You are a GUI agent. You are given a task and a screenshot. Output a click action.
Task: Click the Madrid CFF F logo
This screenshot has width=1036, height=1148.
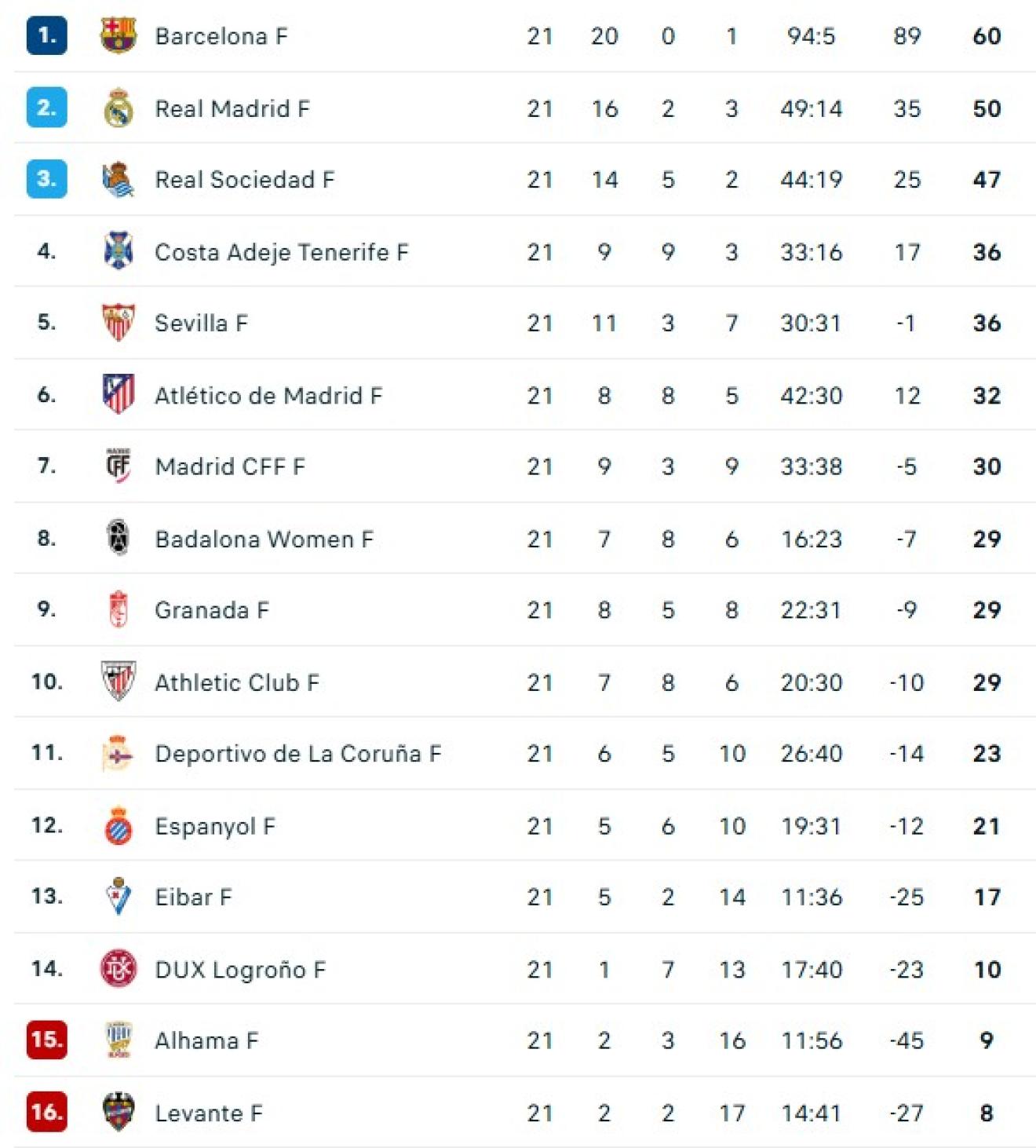119,466
